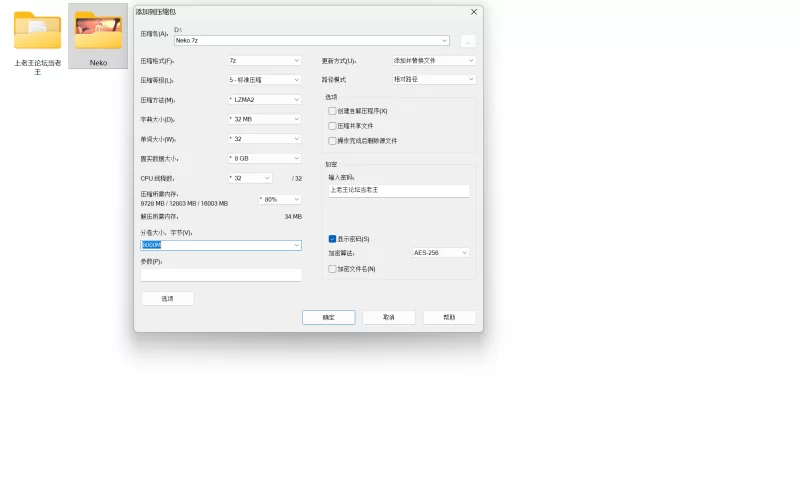Uncheck 显示密码 (show password) checkbox
Viewport: 800px width, 483px height.
pos(333,239)
